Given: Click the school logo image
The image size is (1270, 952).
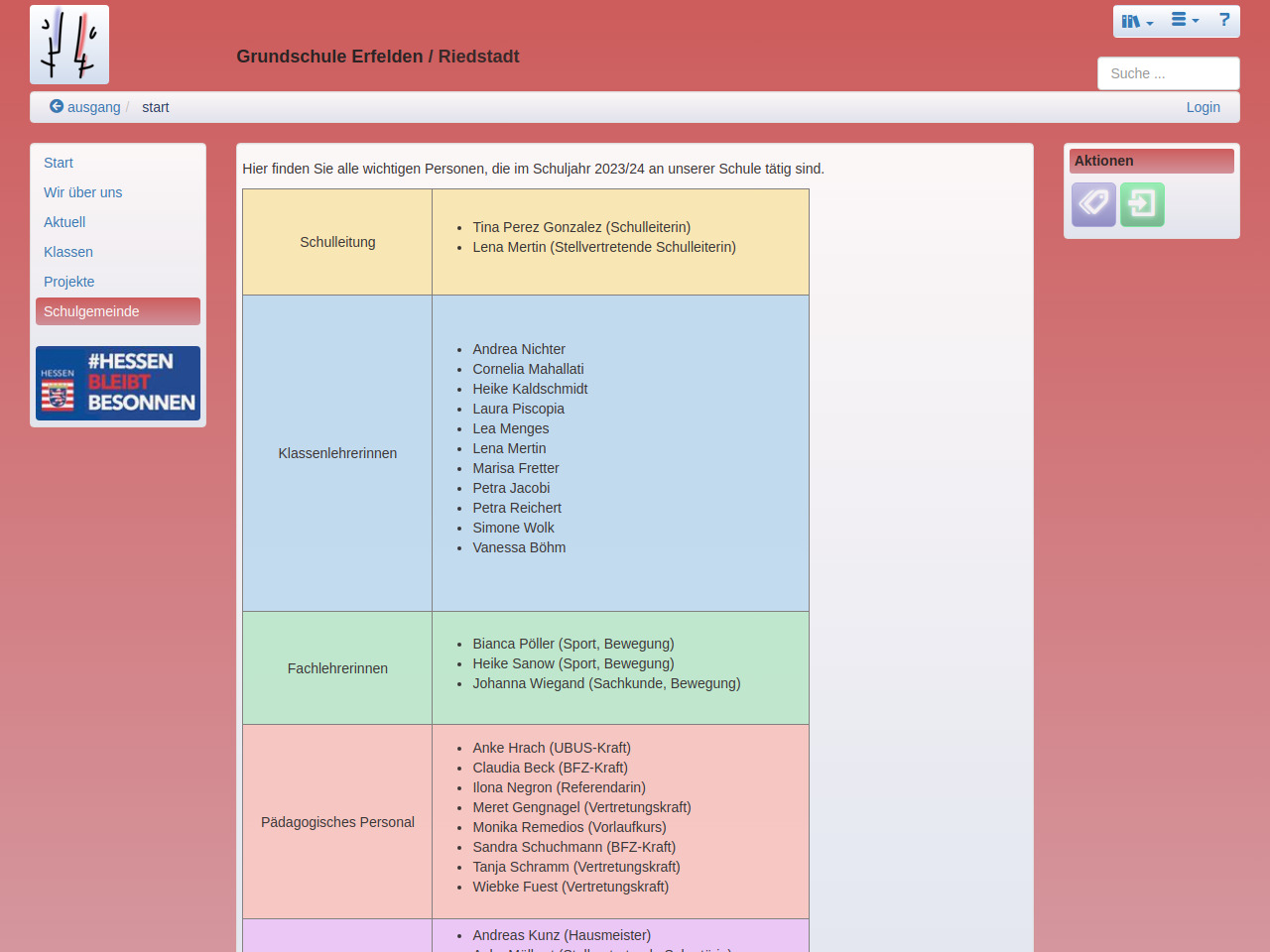Looking at the screenshot, I should point(69,45).
